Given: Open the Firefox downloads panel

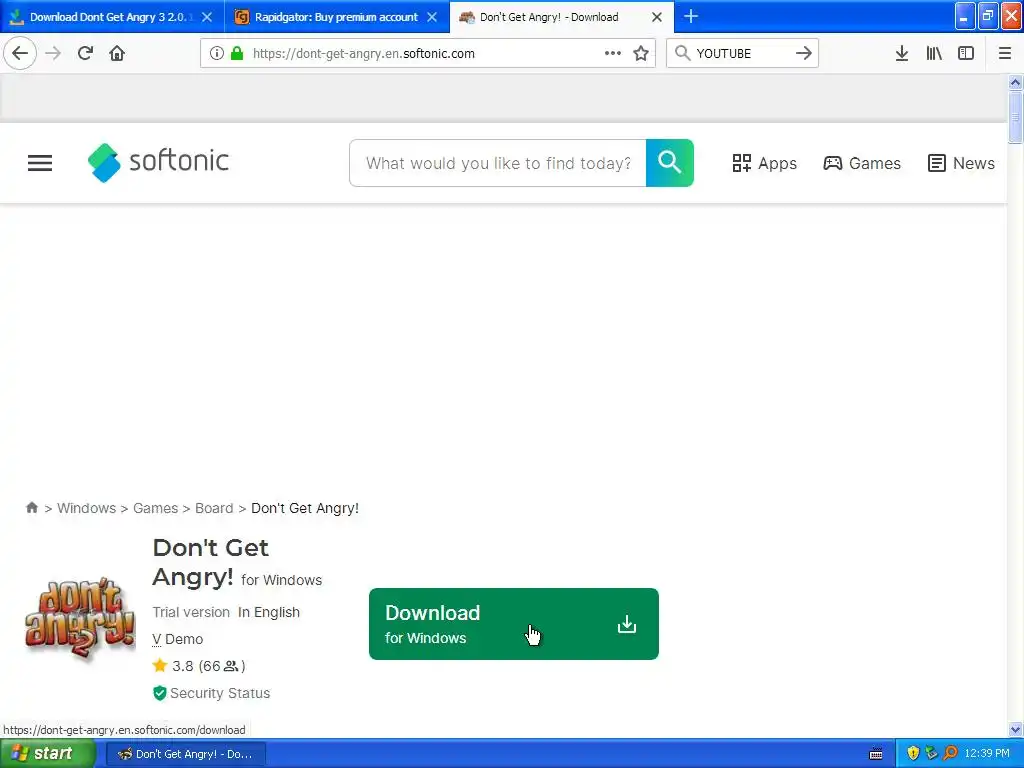Looking at the screenshot, I should 901,54.
